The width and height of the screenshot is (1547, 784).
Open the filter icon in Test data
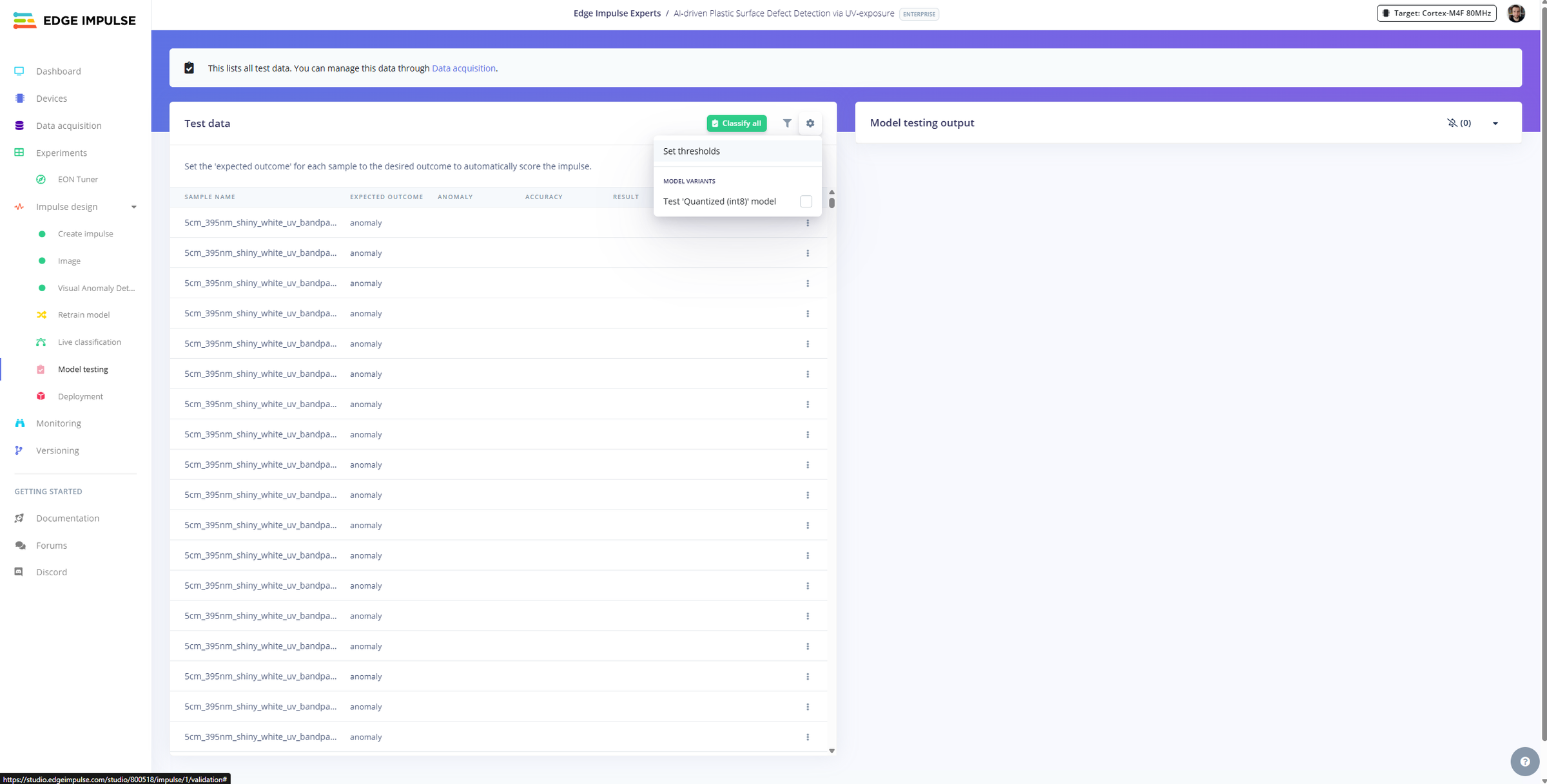click(x=787, y=123)
